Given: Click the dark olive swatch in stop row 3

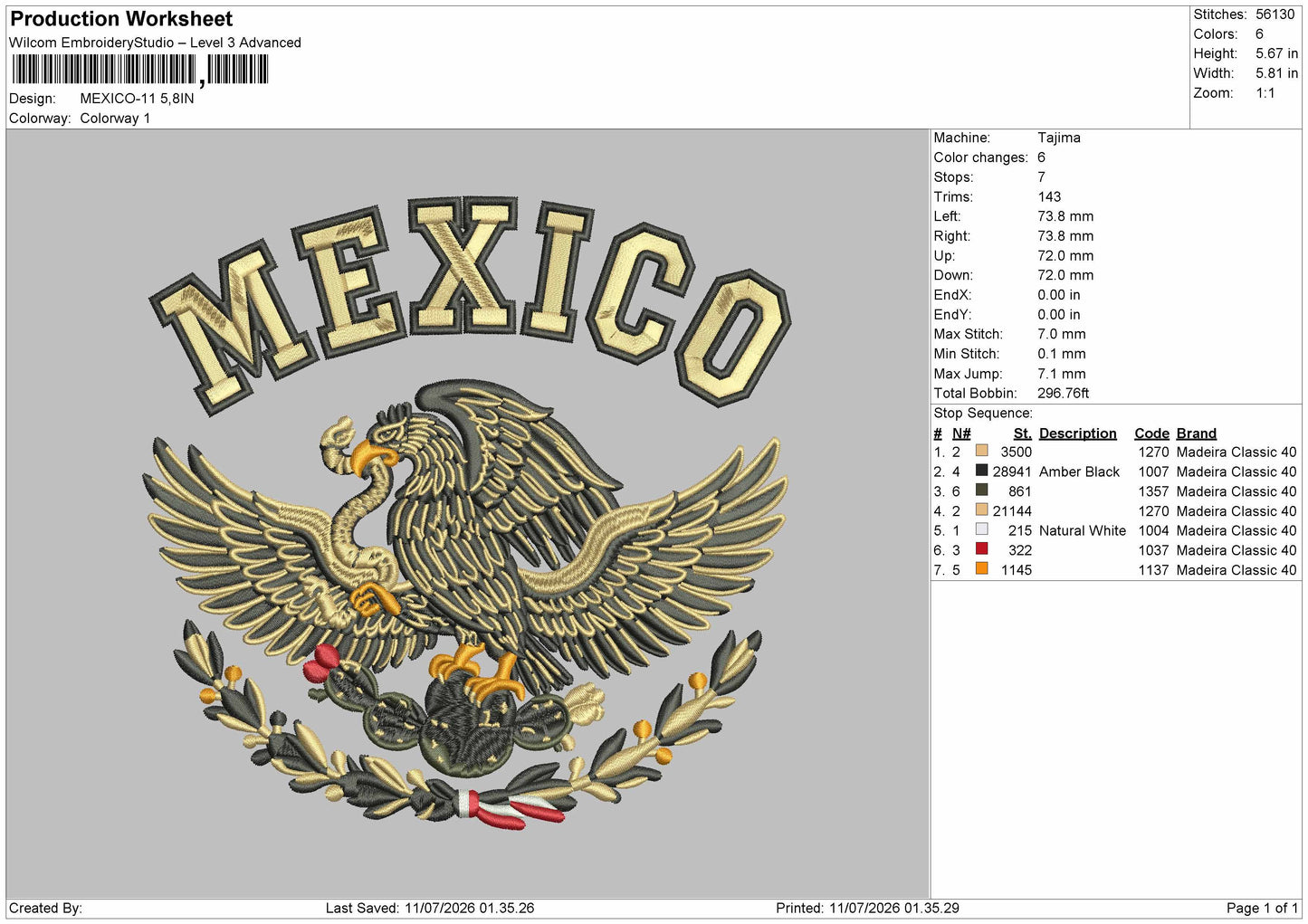Looking at the screenshot, I should click(x=982, y=490).
